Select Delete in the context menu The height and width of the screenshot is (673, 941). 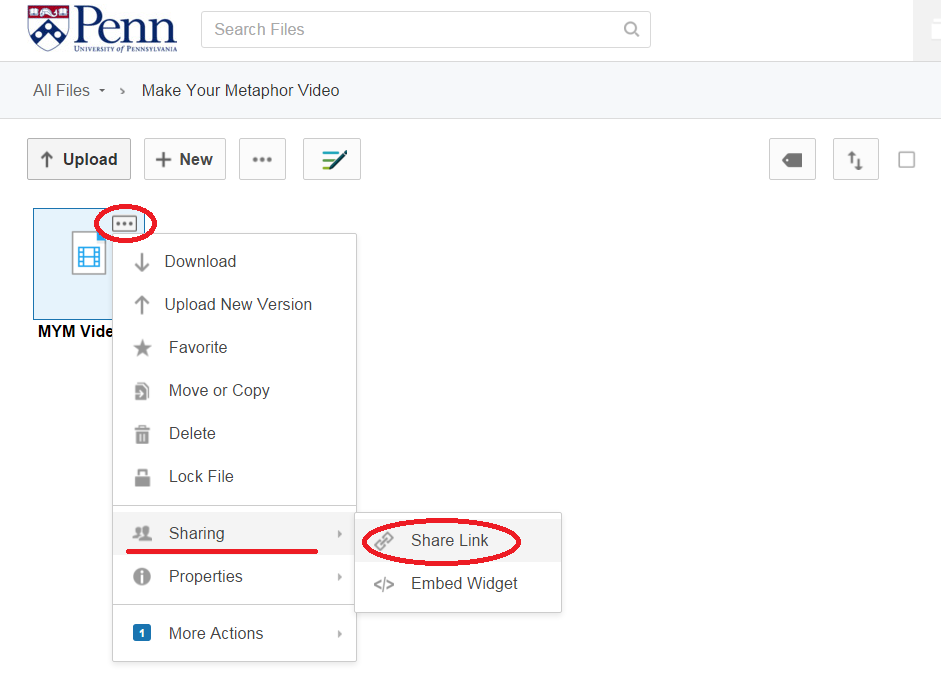click(235, 433)
